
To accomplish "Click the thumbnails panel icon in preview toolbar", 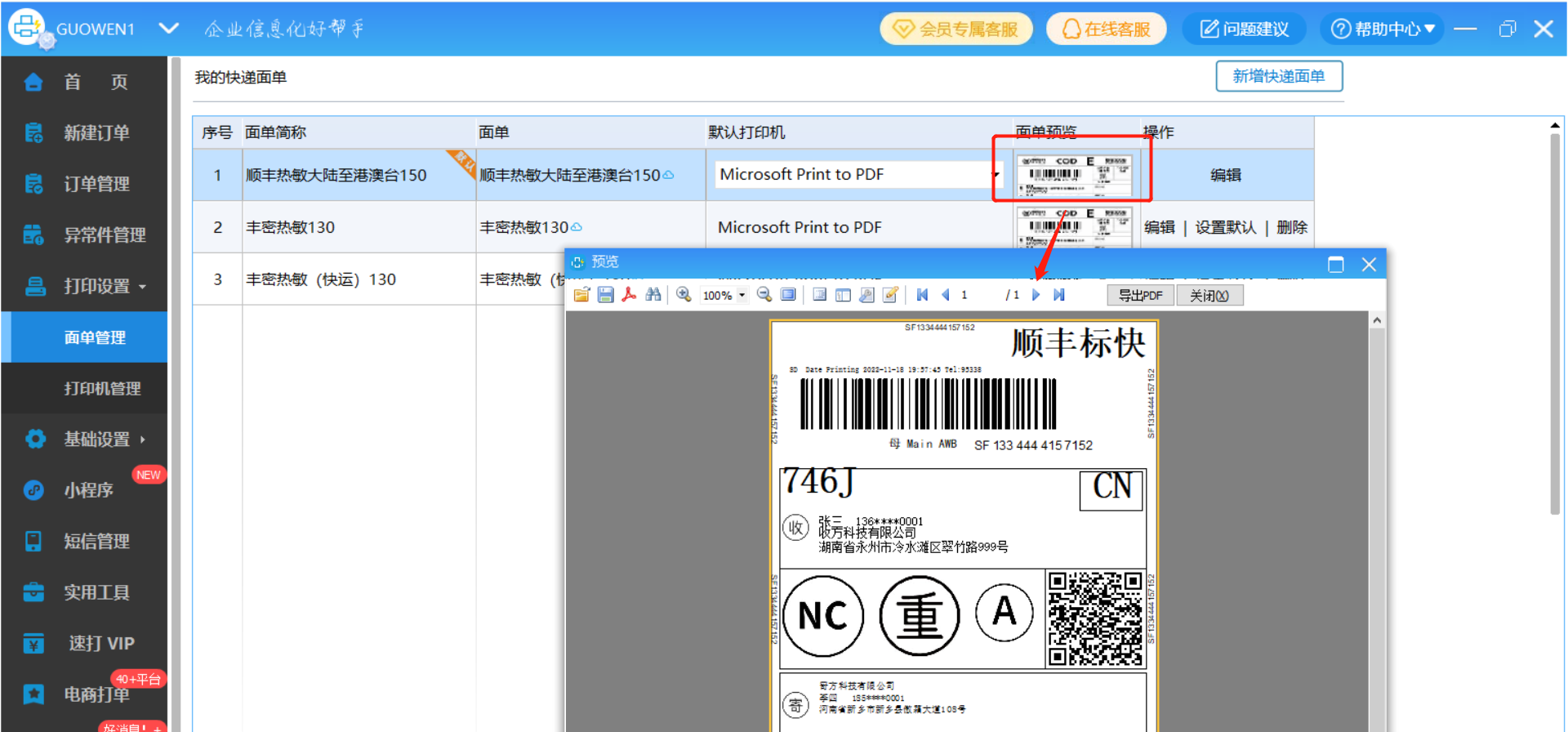I will click(843, 295).
